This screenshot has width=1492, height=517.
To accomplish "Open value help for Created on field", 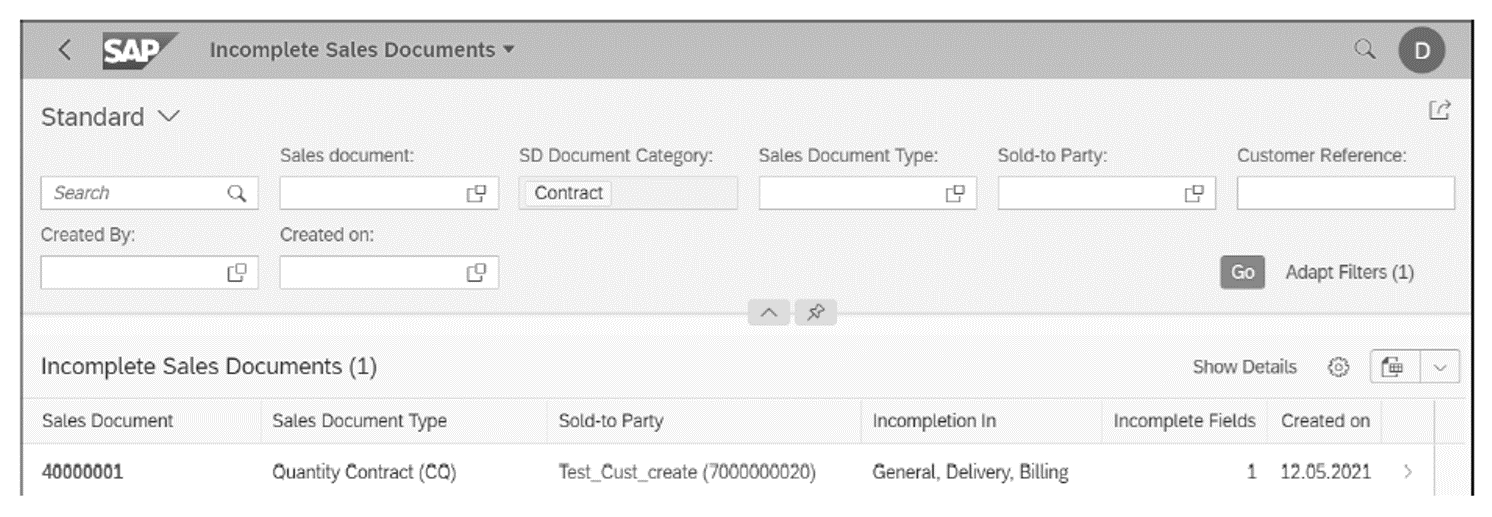I will click(x=476, y=272).
